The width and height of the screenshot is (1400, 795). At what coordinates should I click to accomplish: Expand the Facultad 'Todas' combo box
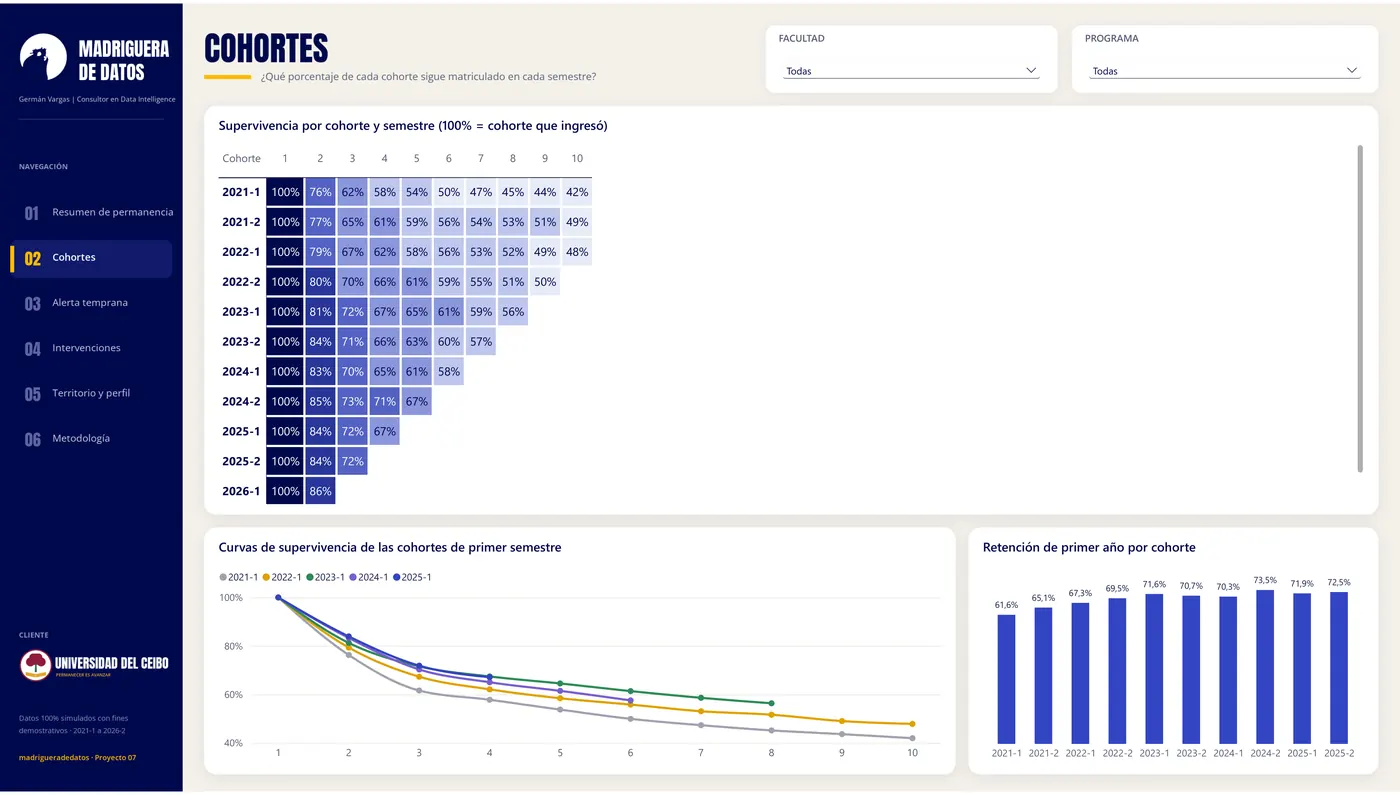click(x=911, y=71)
